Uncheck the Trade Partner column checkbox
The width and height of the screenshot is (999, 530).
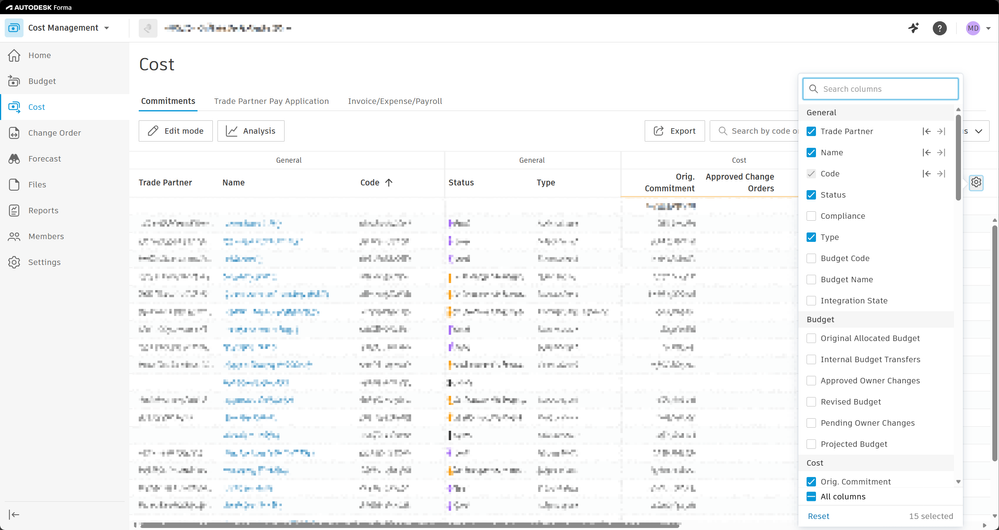[811, 131]
